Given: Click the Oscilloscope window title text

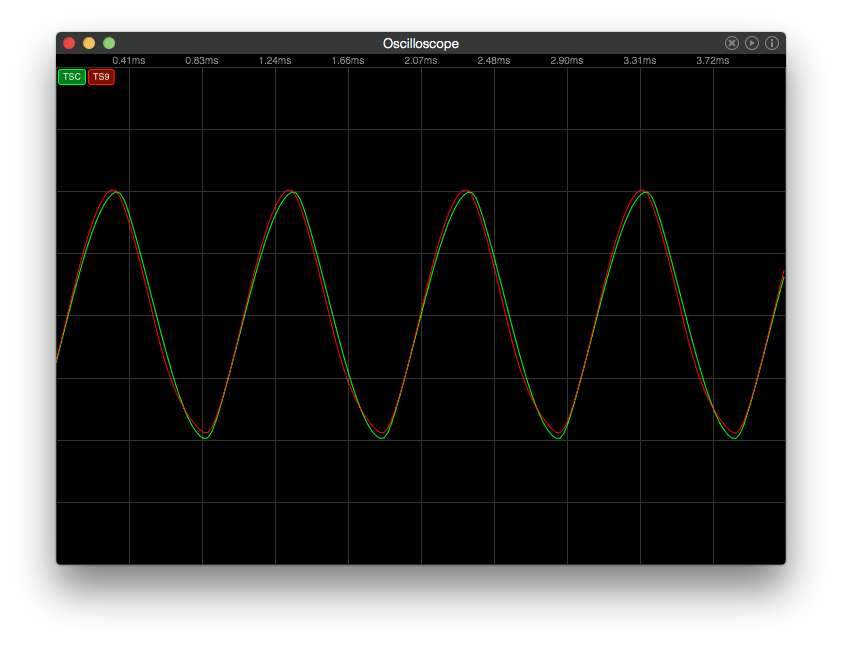Looking at the screenshot, I should (x=420, y=43).
